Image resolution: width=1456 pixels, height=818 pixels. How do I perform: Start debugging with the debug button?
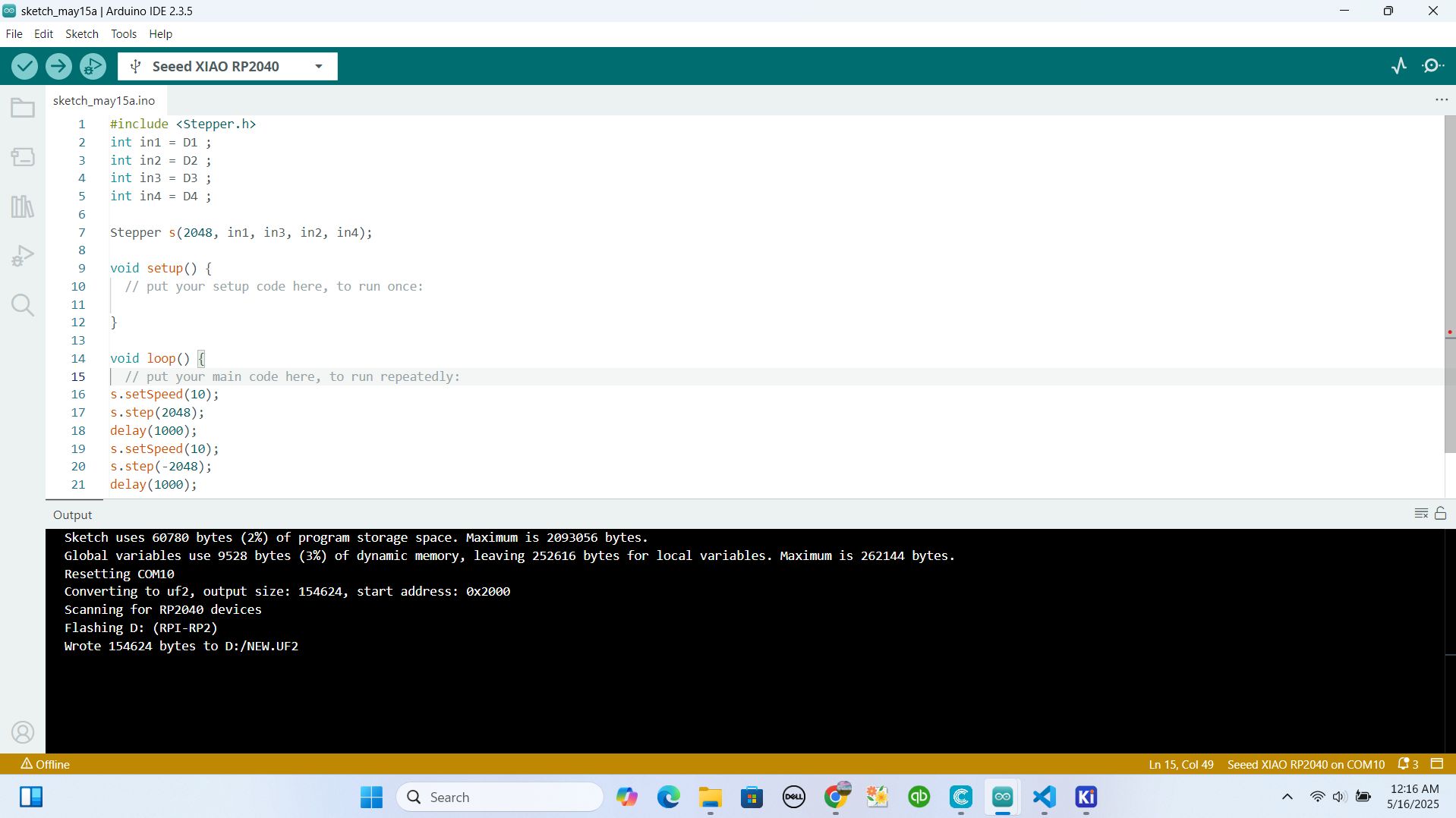93,66
